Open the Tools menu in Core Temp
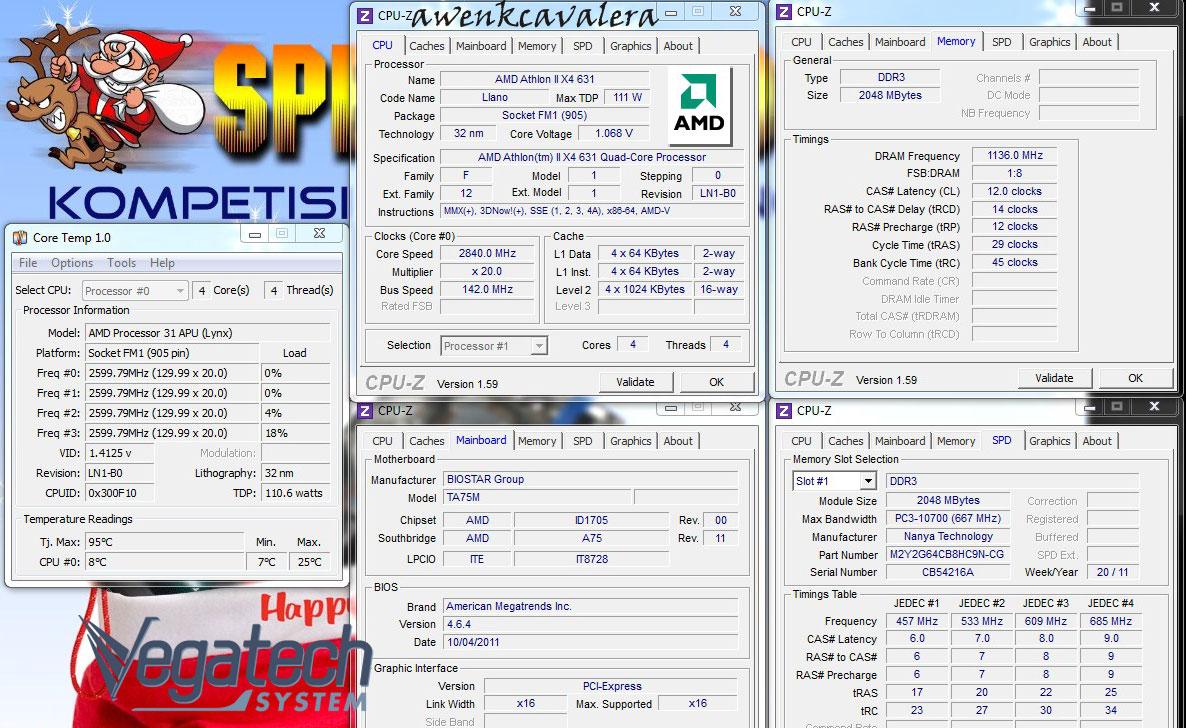The height and width of the screenshot is (728, 1186). [121, 263]
